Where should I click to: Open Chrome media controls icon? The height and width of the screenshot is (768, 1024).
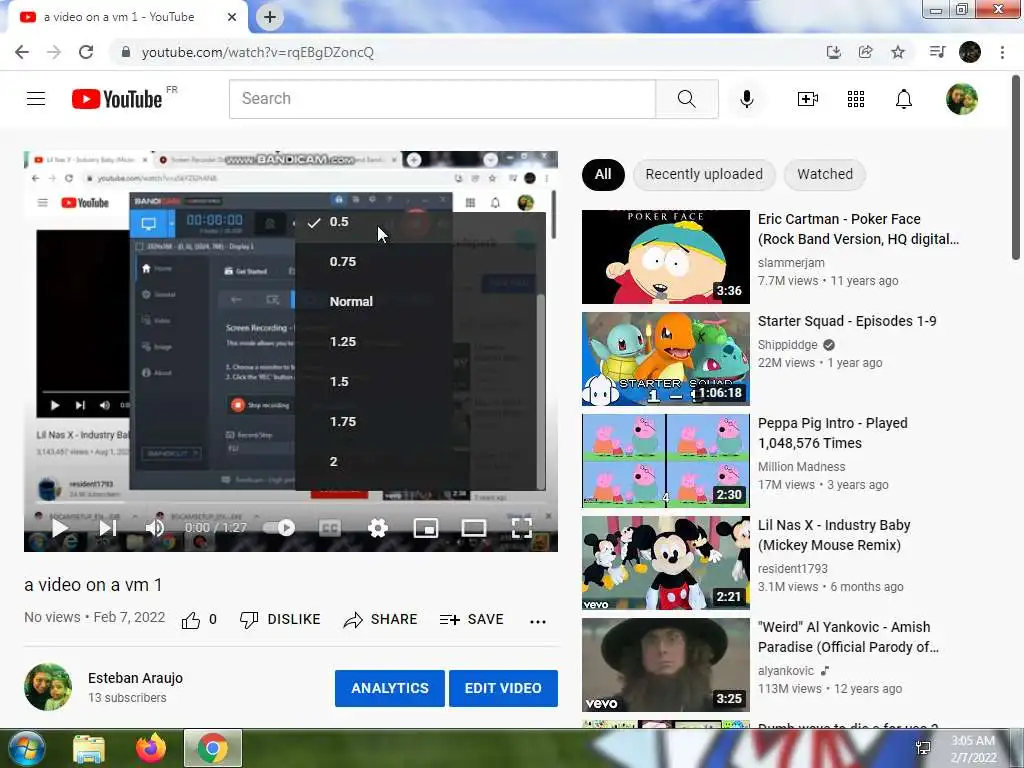pos(937,52)
